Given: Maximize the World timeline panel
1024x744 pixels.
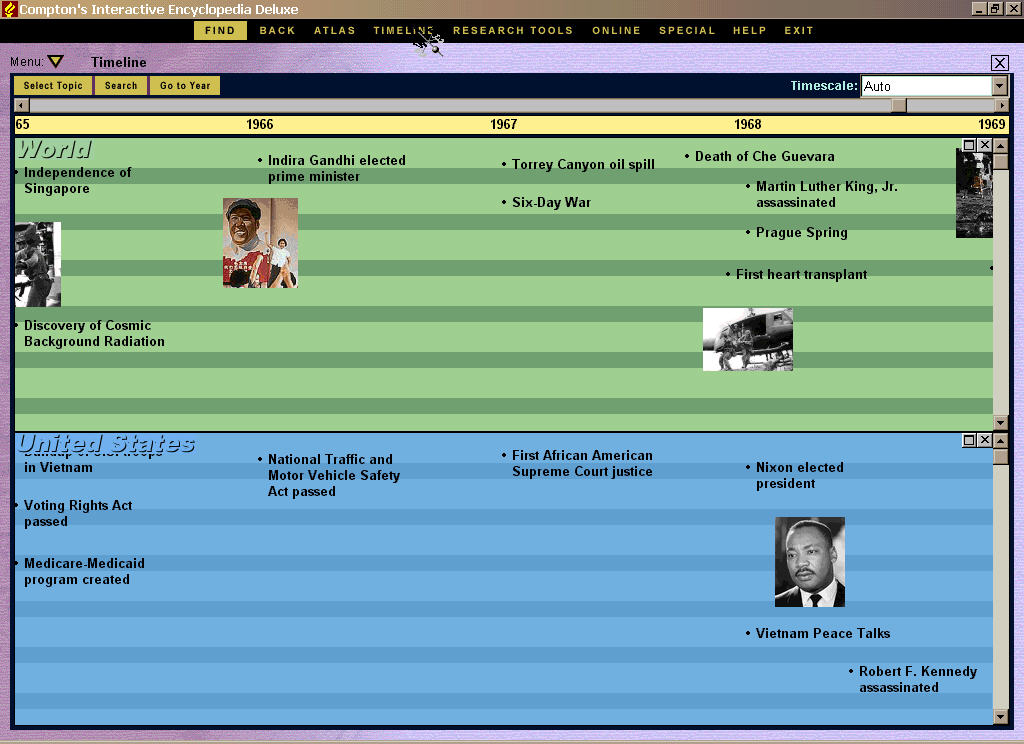Looking at the screenshot, I should [x=969, y=145].
